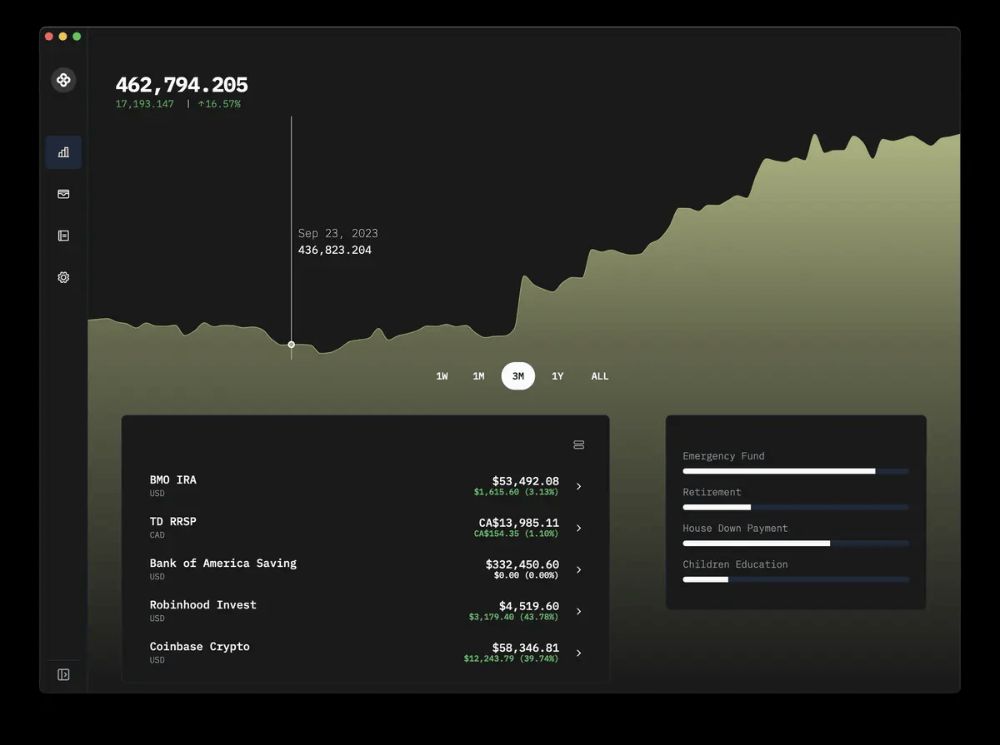Open the settings gear icon
The image size is (1000, 745).
[63, 277]
